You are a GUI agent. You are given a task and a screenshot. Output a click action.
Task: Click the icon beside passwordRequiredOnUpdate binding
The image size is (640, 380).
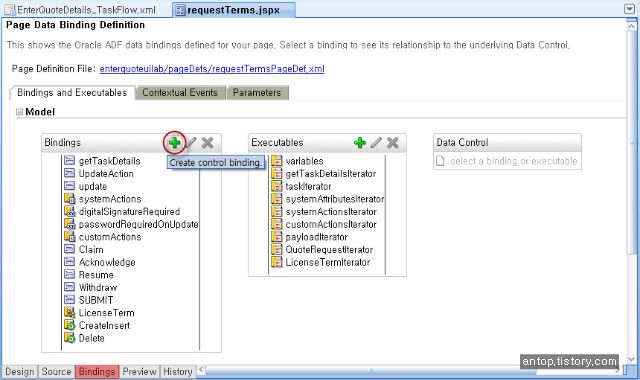(x=70, y=224)
